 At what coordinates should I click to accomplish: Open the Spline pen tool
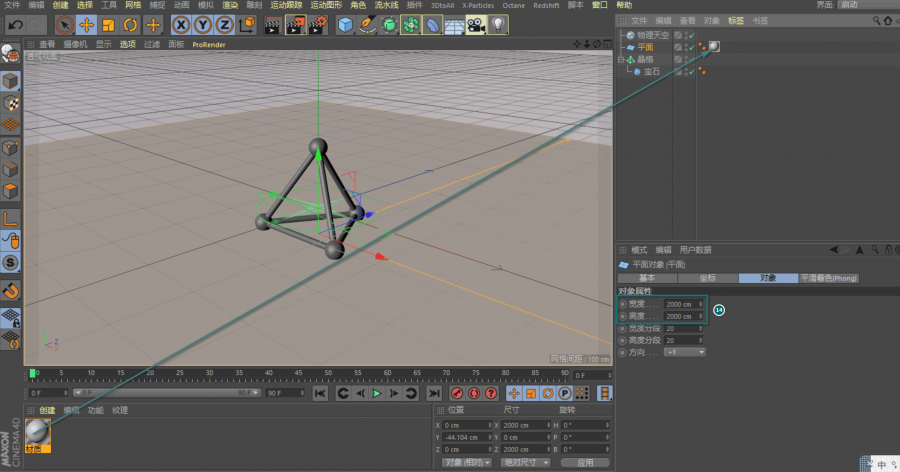tap(367, 24)
